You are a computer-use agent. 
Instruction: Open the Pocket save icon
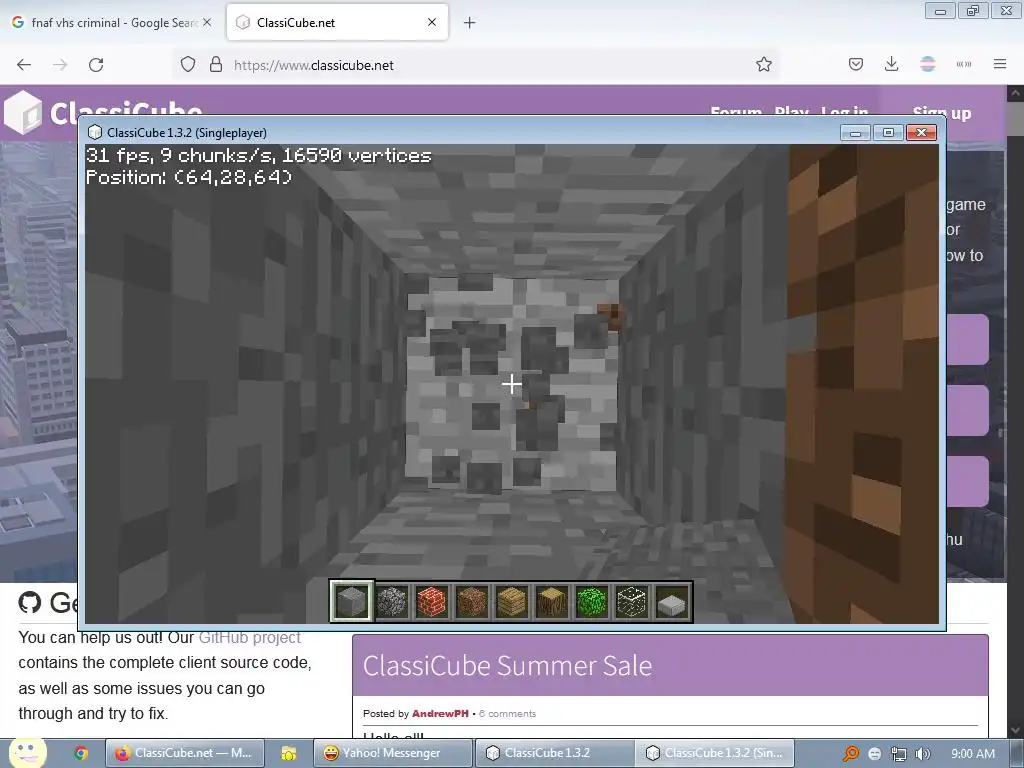tap(856, 64)
